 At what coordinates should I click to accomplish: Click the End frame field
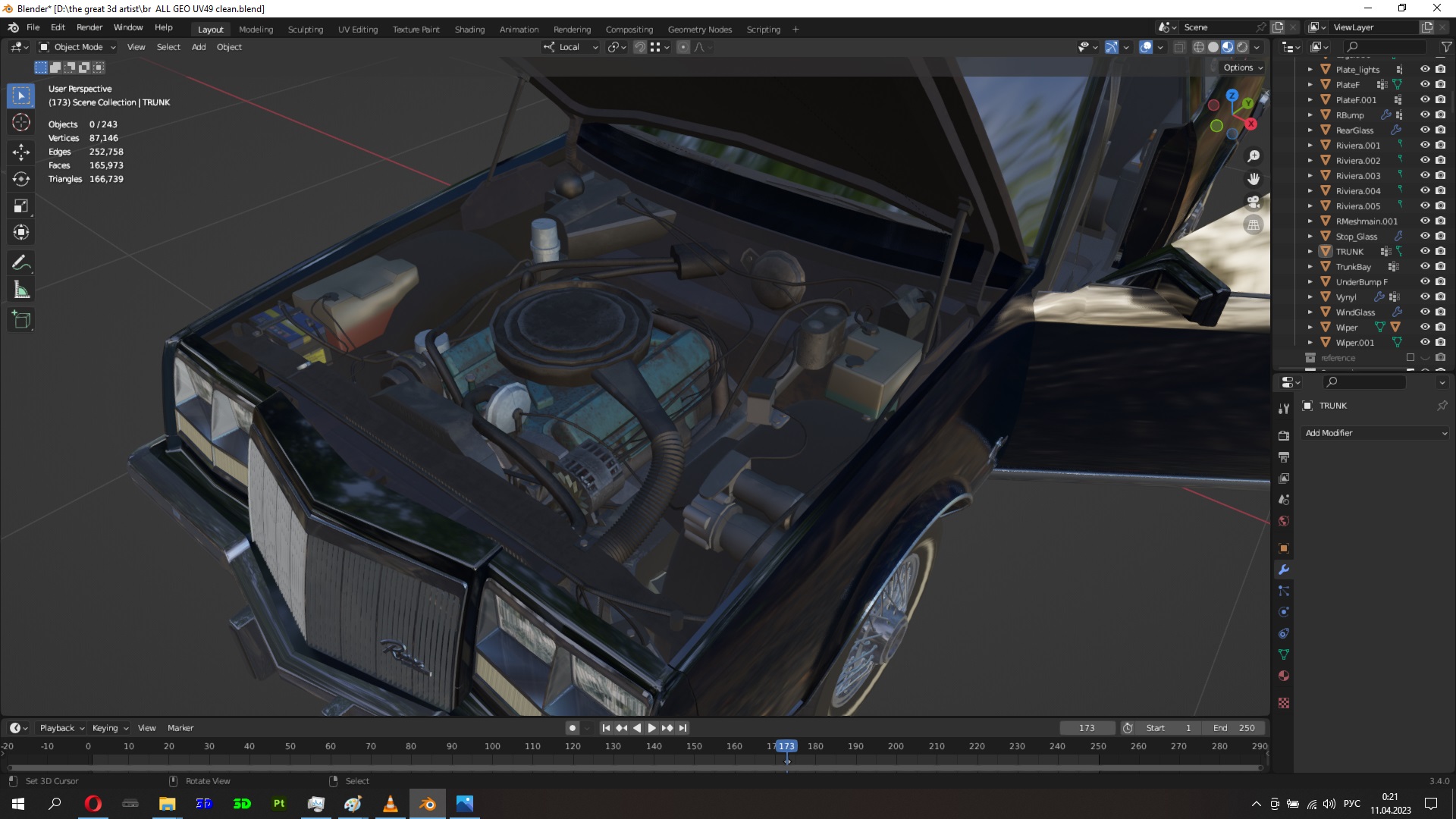click(x=1234, y=728)
